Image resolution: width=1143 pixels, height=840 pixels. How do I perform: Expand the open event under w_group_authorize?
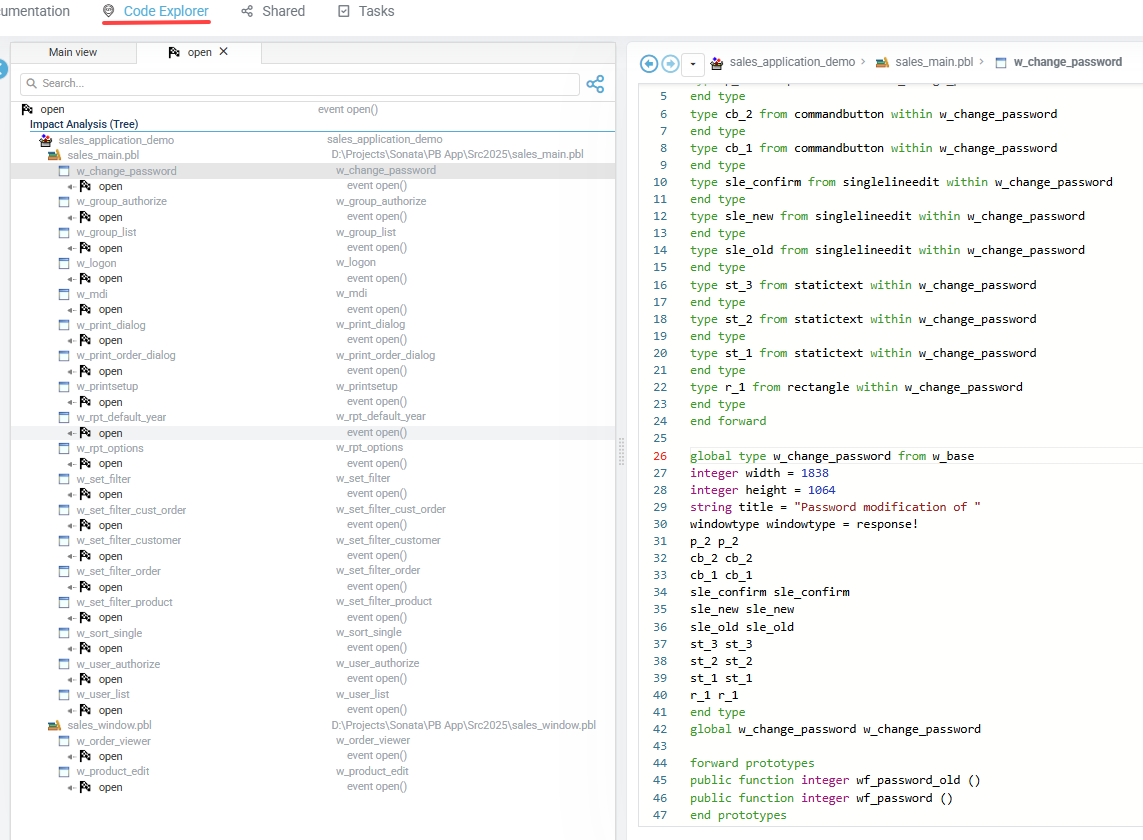[71, 218]
